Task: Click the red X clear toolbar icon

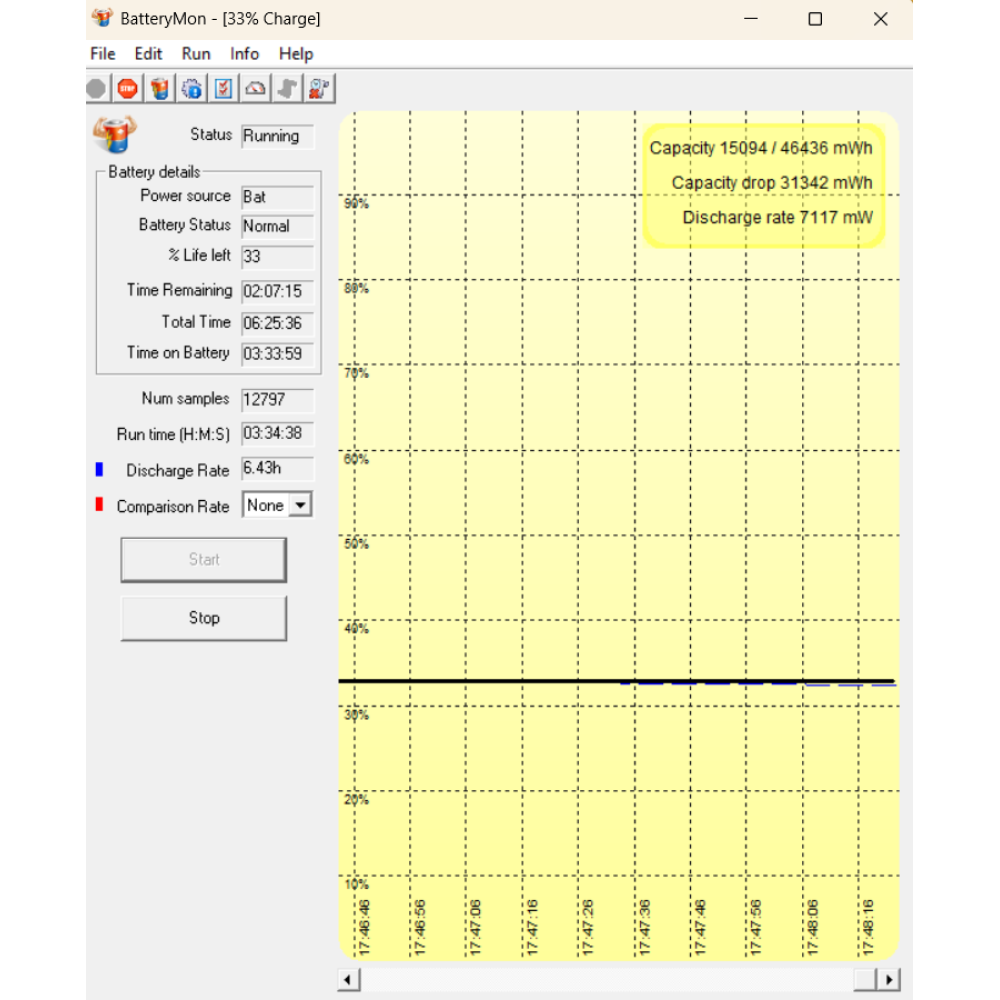Action: point(319,89)
